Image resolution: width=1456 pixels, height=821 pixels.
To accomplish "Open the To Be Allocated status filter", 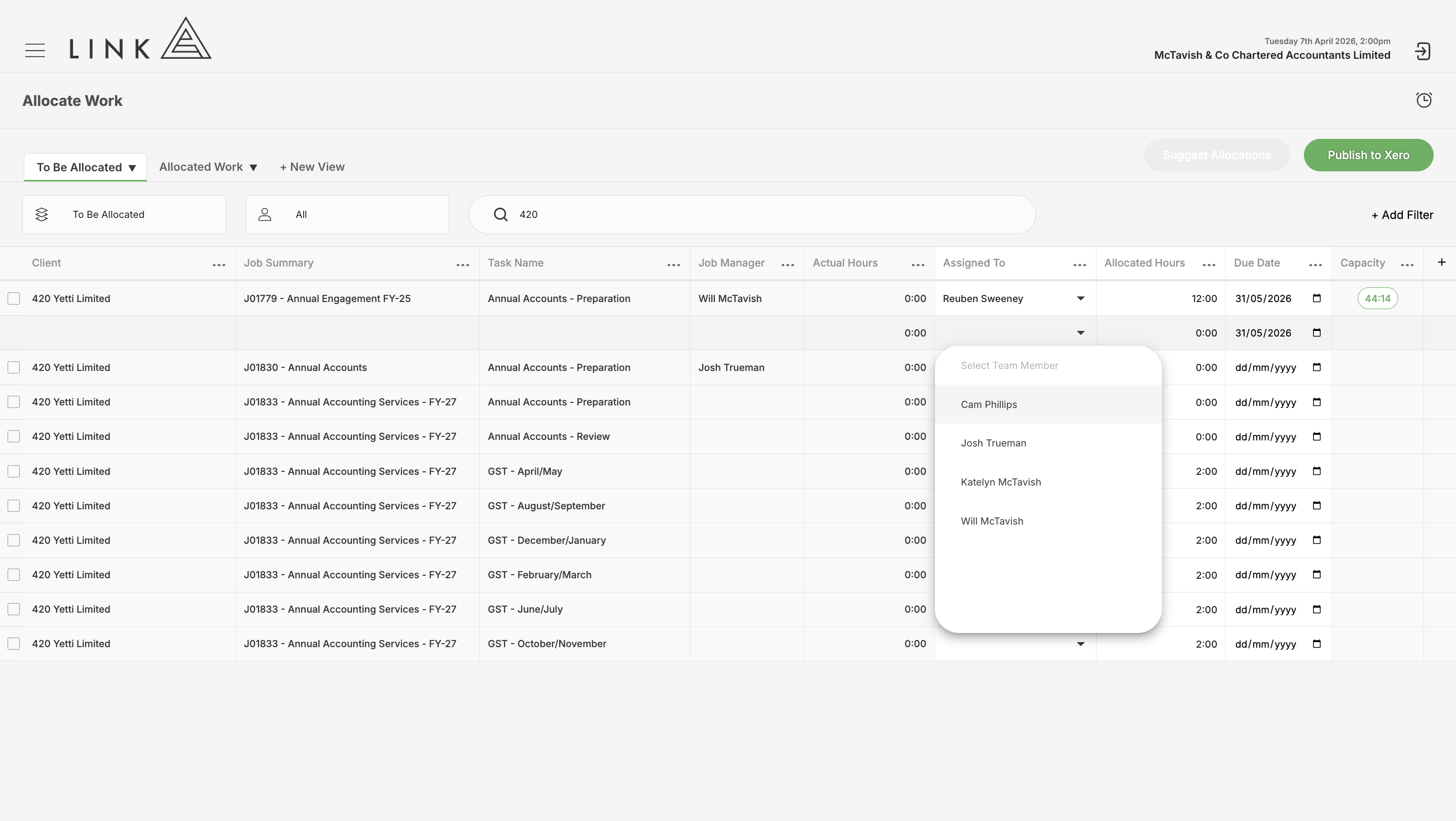I will (x=124, y=215).
